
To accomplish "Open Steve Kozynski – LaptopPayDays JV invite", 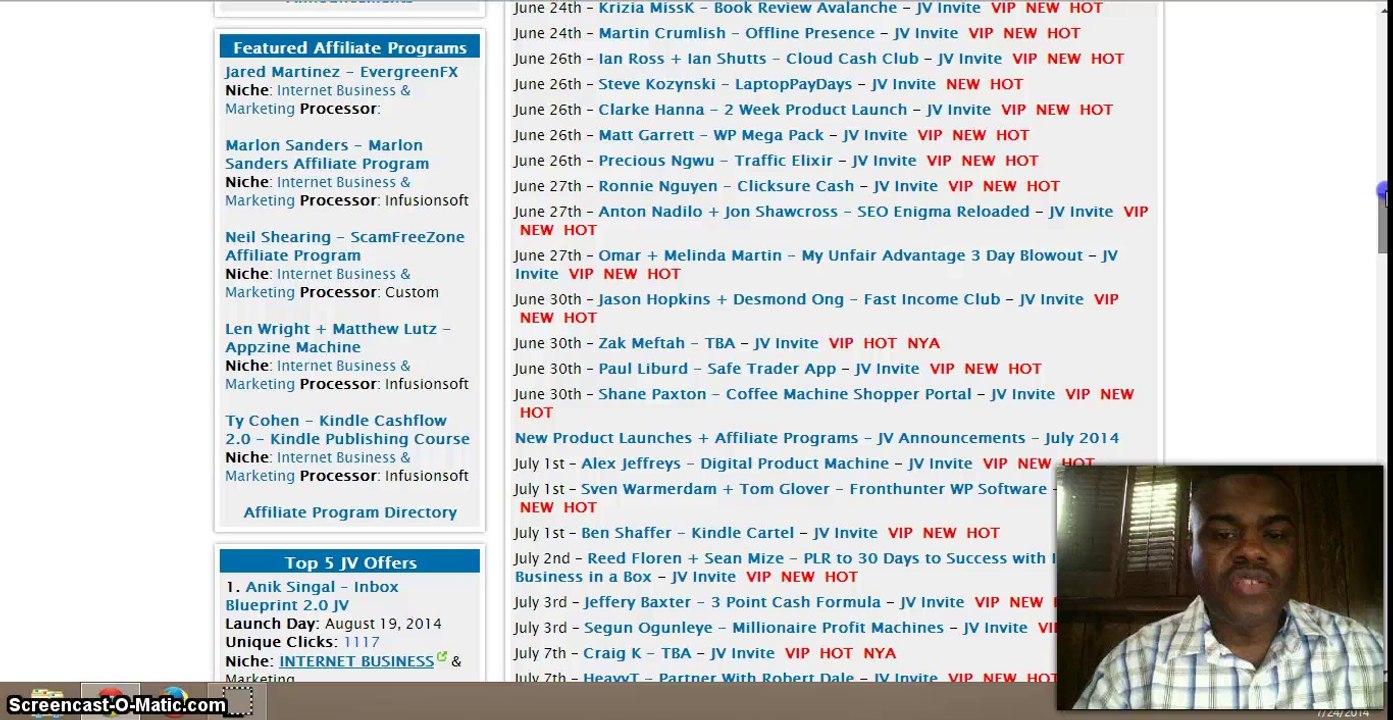I will pyautogui.click(x=767, y=85).
